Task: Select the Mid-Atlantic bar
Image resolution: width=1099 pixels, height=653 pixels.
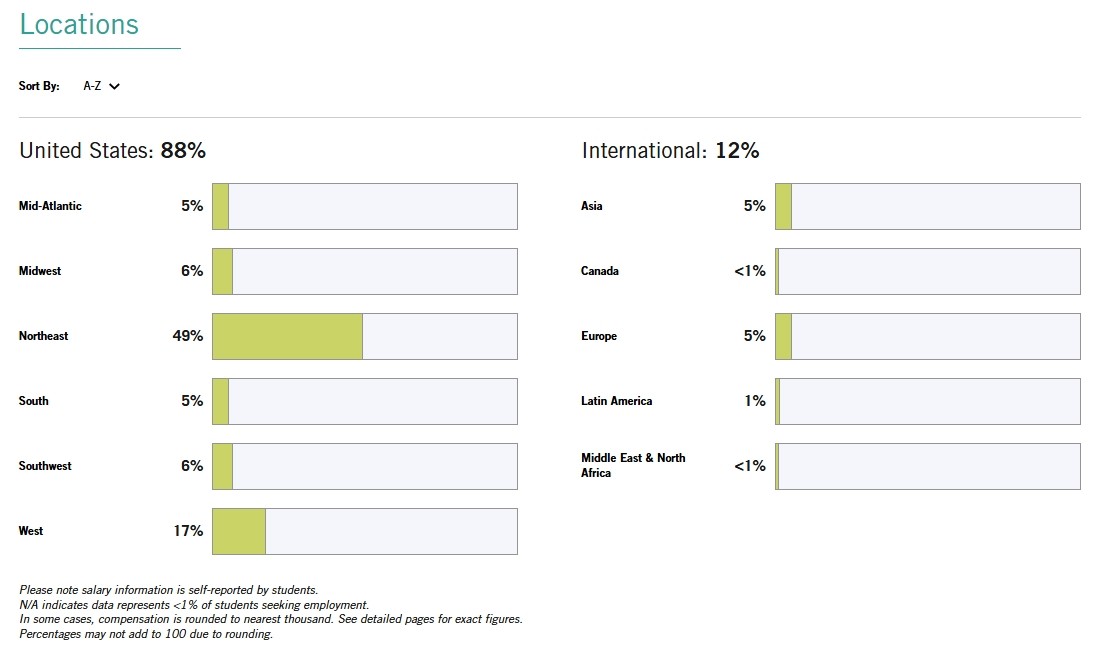Action: click(x=364, y=206)
